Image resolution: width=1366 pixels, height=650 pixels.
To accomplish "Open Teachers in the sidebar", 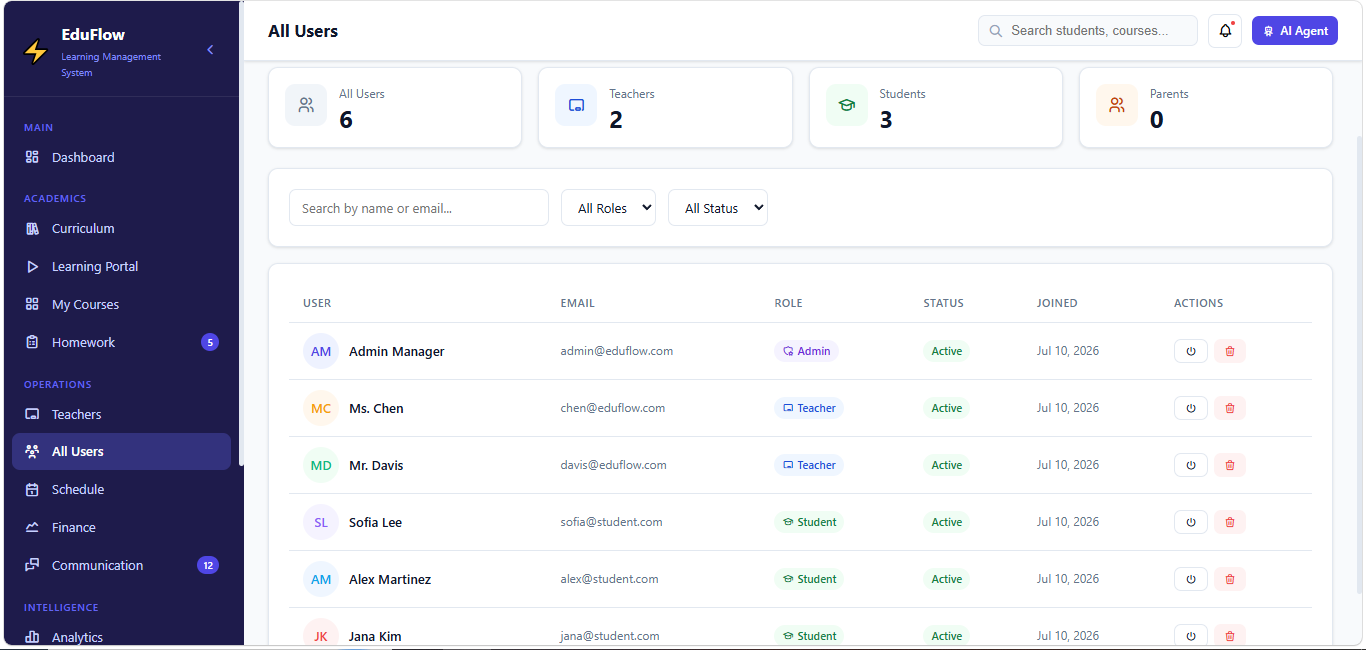I will 121,414.
